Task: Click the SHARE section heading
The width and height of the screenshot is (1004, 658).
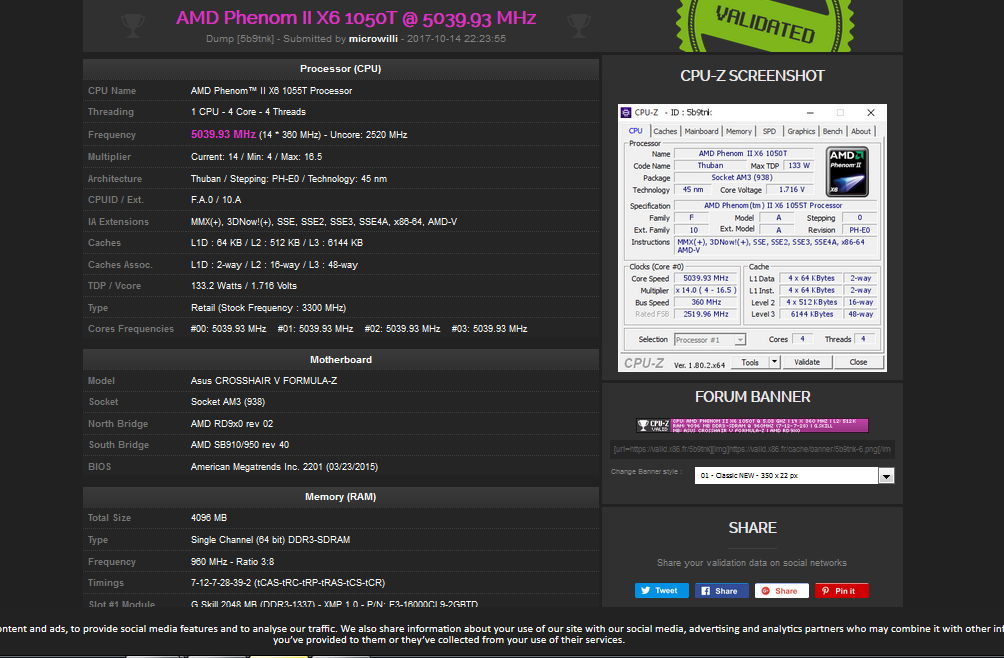Action: coord(752,528)
